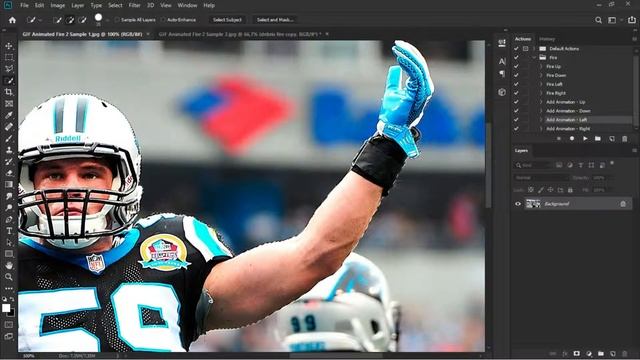Choose Add to Selection brush mode
The image size is (640, 360).
coord(70,20)
